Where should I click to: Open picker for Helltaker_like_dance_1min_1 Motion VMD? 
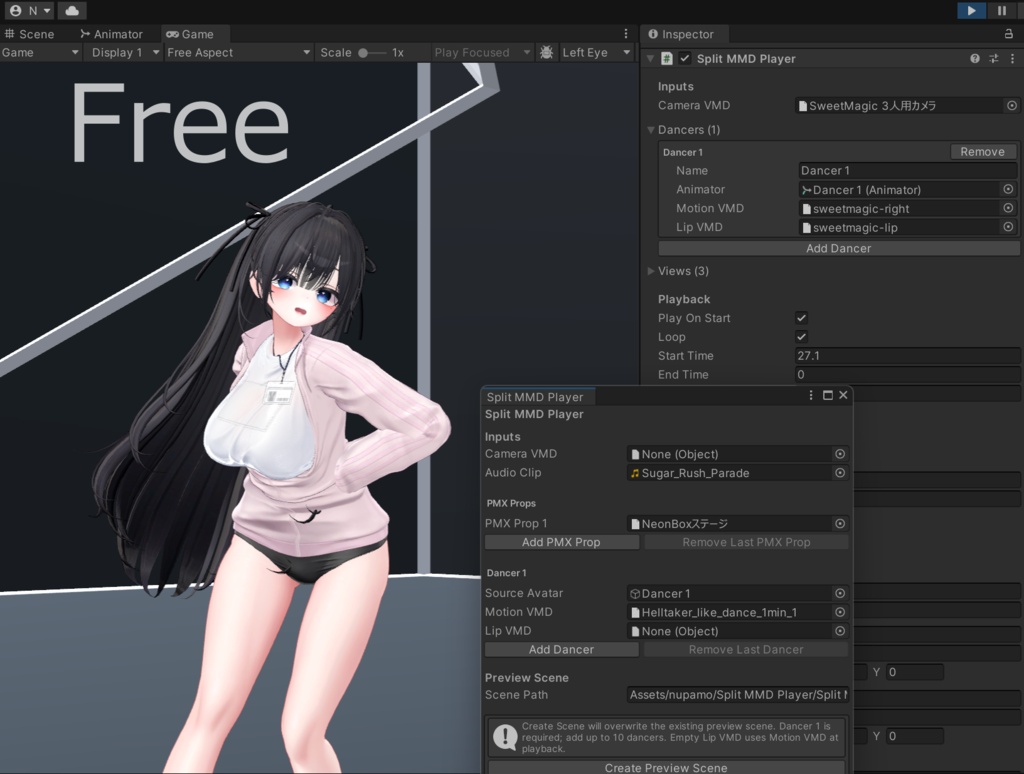pos(840,612)
